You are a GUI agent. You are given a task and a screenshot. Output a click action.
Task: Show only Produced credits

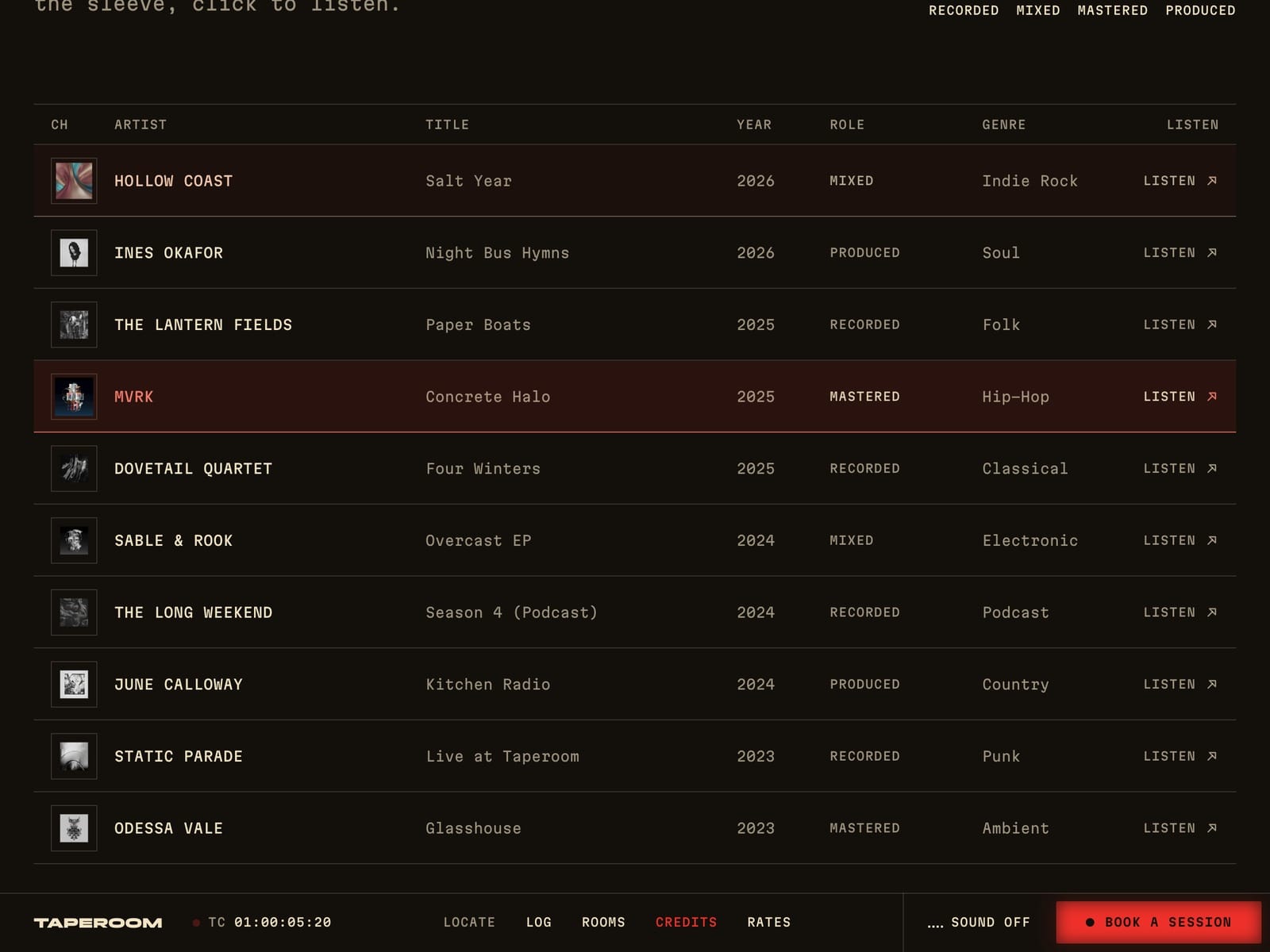pyautogui.click(x=1200, y=10)
